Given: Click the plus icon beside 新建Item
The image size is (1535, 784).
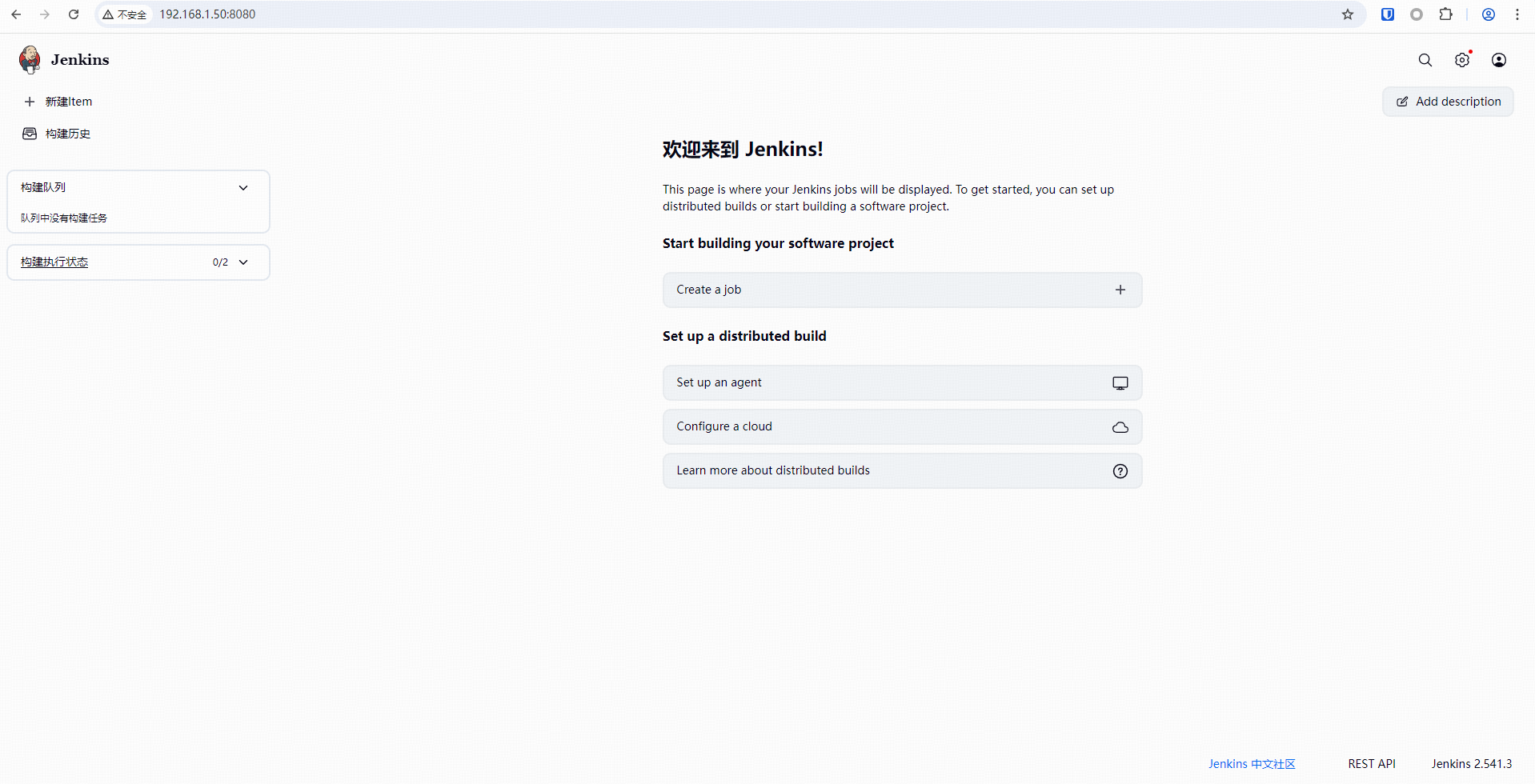Looking at the screenshot, I should pos(30,102).
